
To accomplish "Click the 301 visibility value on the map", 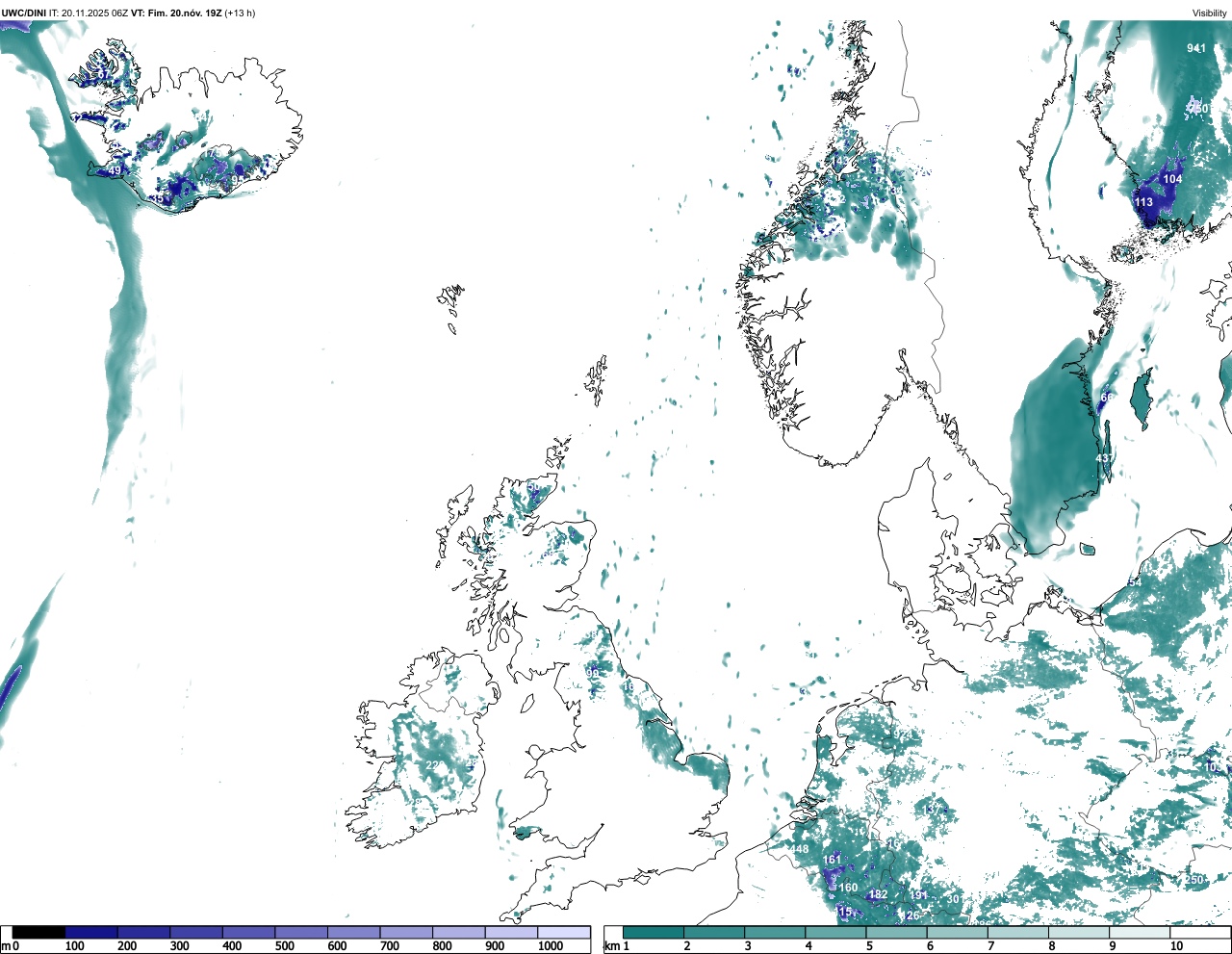I will point(955,899).
